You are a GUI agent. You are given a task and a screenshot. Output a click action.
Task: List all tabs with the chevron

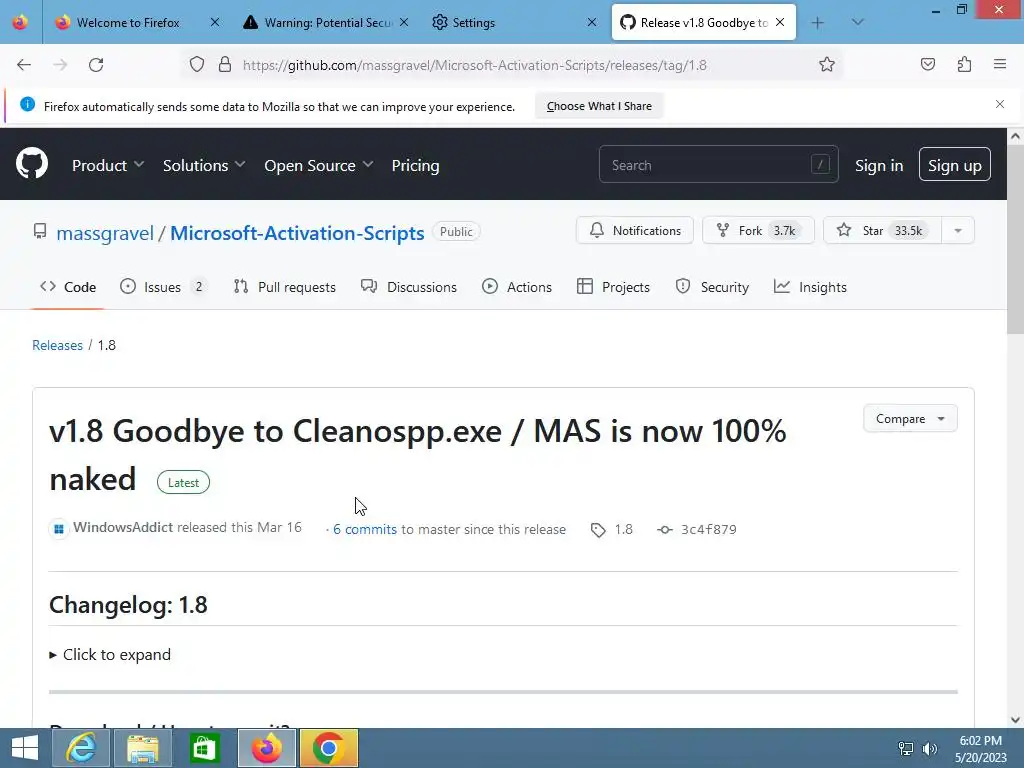click(x=857, y=23)
